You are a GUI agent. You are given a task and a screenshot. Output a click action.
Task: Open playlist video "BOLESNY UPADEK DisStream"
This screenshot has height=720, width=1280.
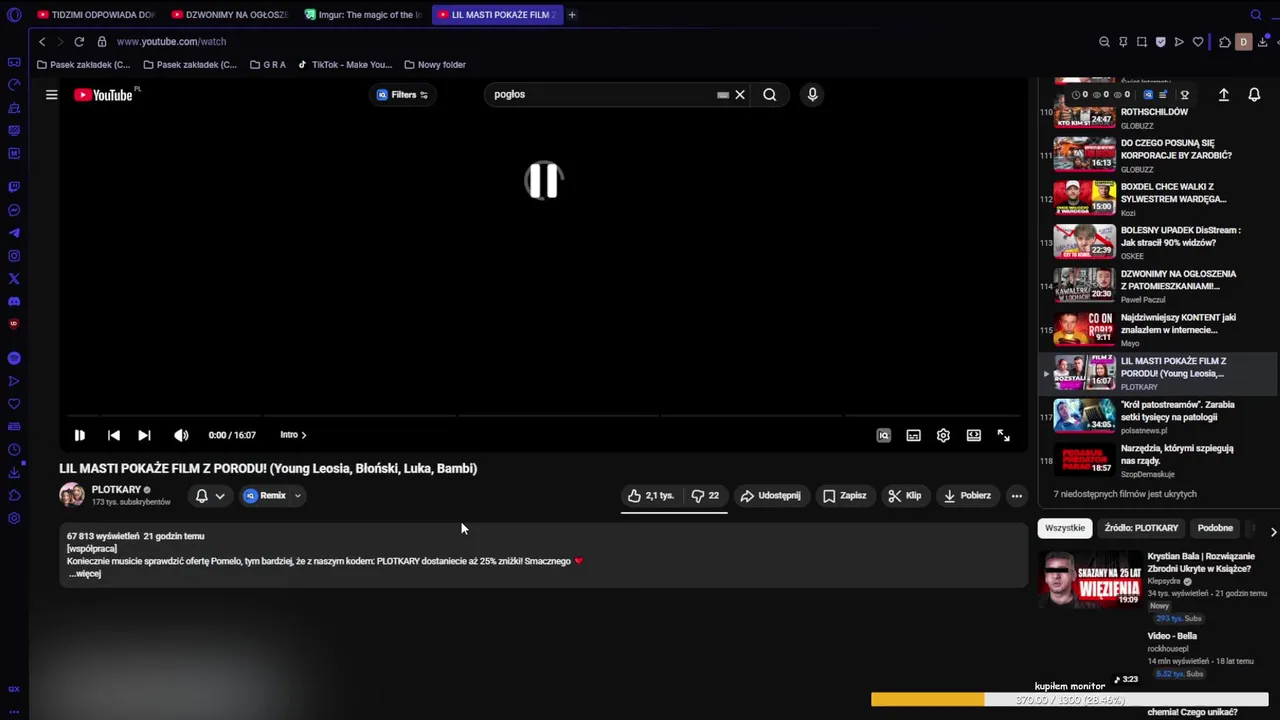[1156, 242]
